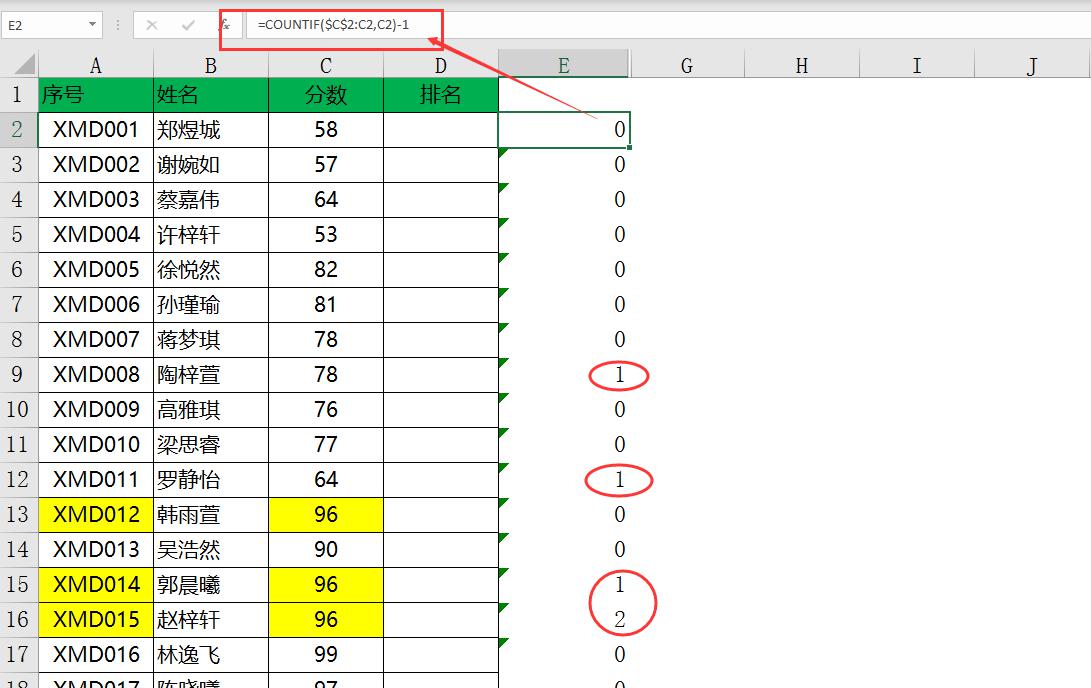Click name cell 孙瑾瑜
The width and height of the screenshot is (1091, 688).
coord(211,304)
